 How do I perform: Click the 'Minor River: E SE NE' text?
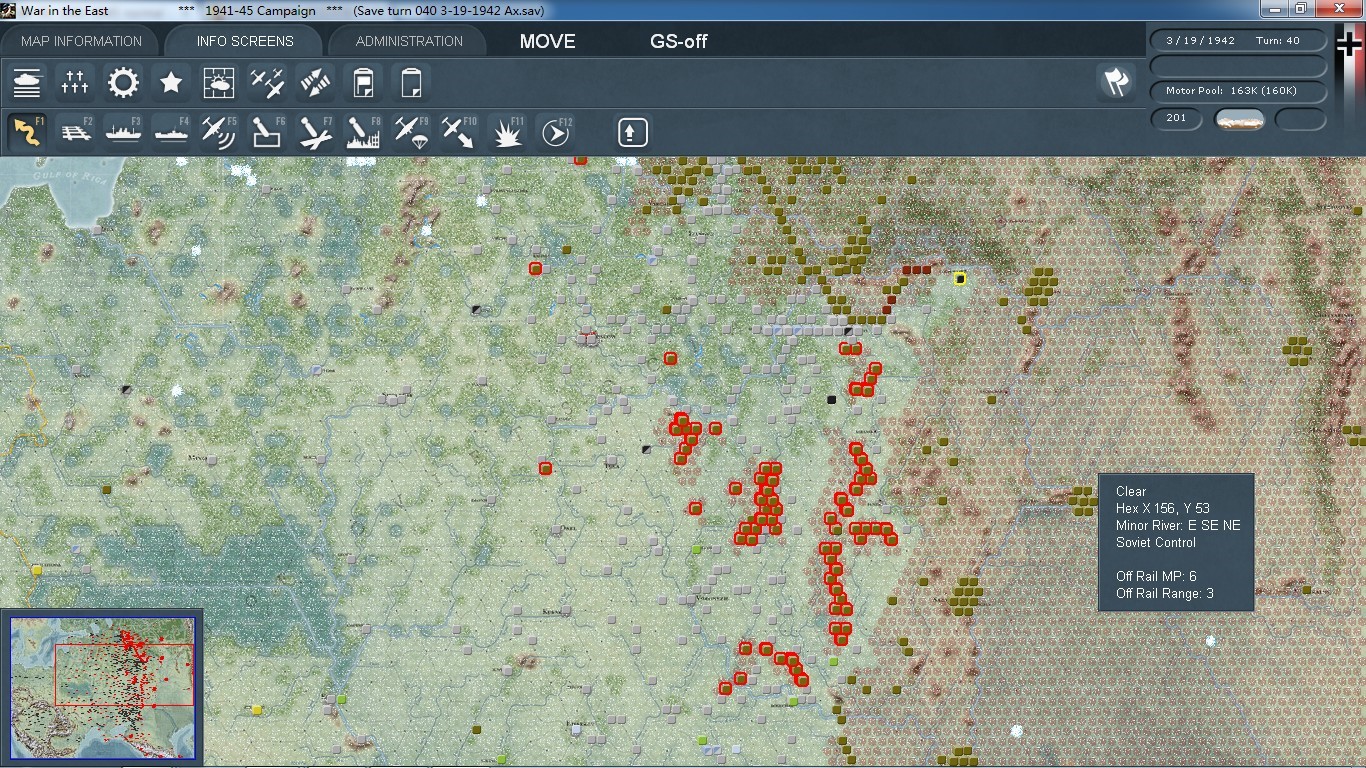[1178, 525]
